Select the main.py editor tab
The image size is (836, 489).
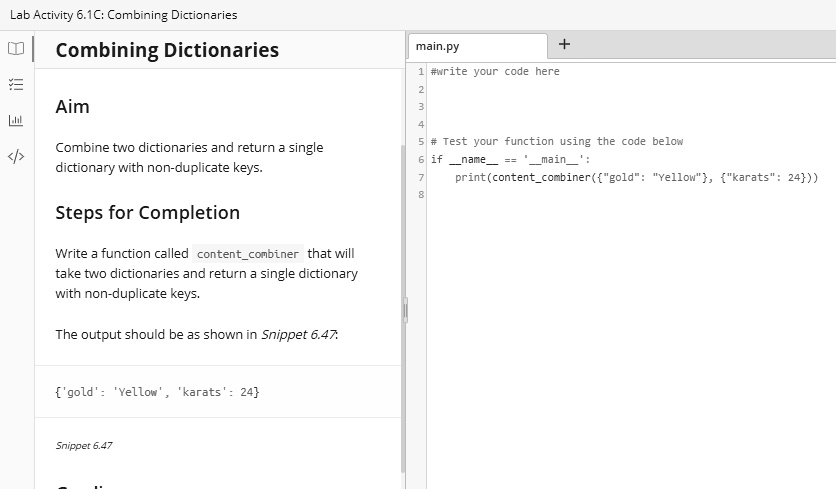point(477,46)
